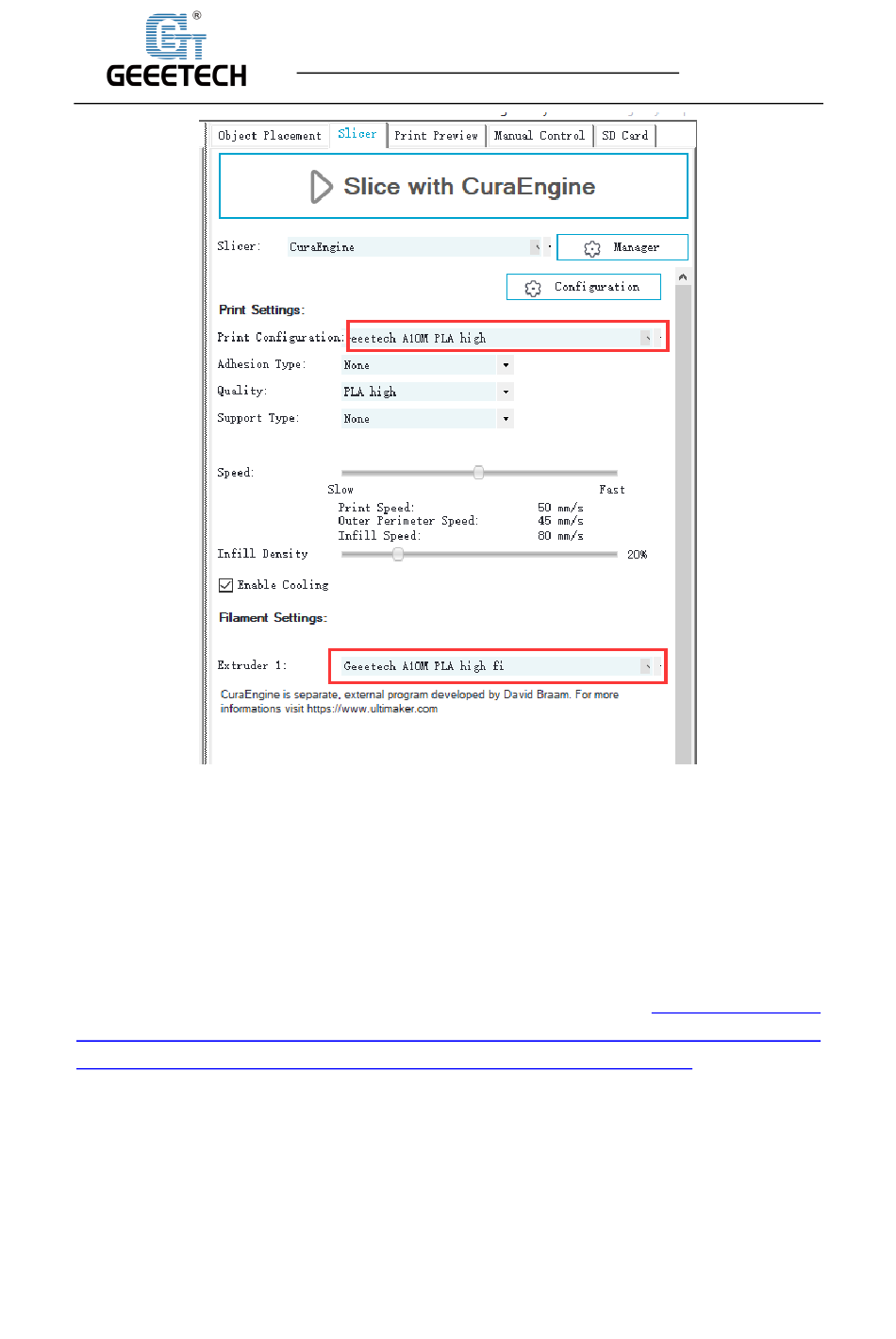Adjust the Infill Density slider handle
This screenshot has width=896, height=1339.
398,555
